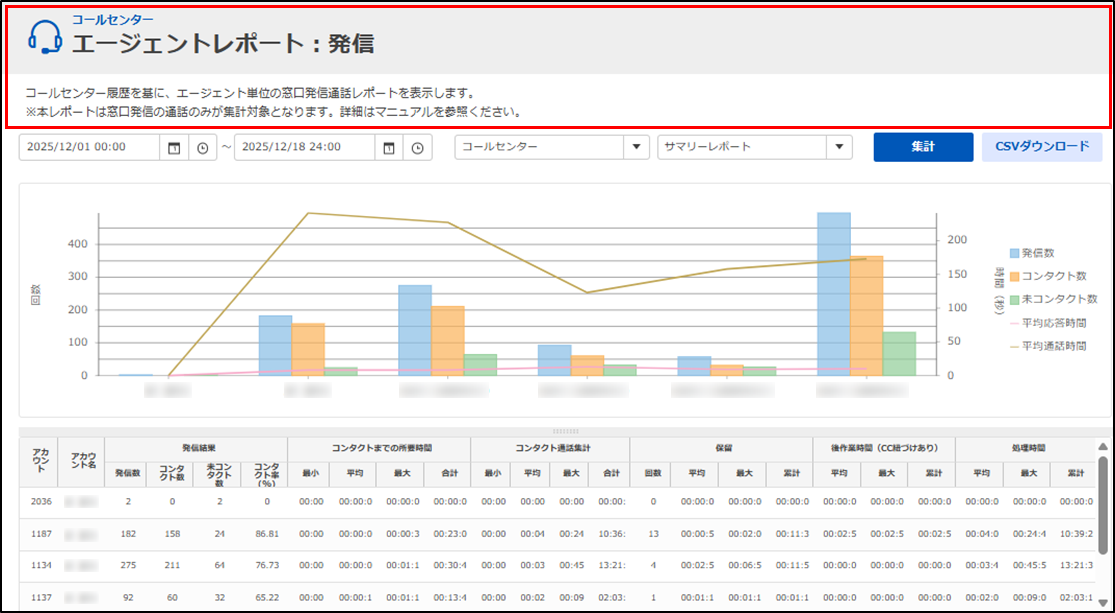This screenshot has height=613, width=1115.
Task: Click the 集計 button
Action: [x=922, y=147]
